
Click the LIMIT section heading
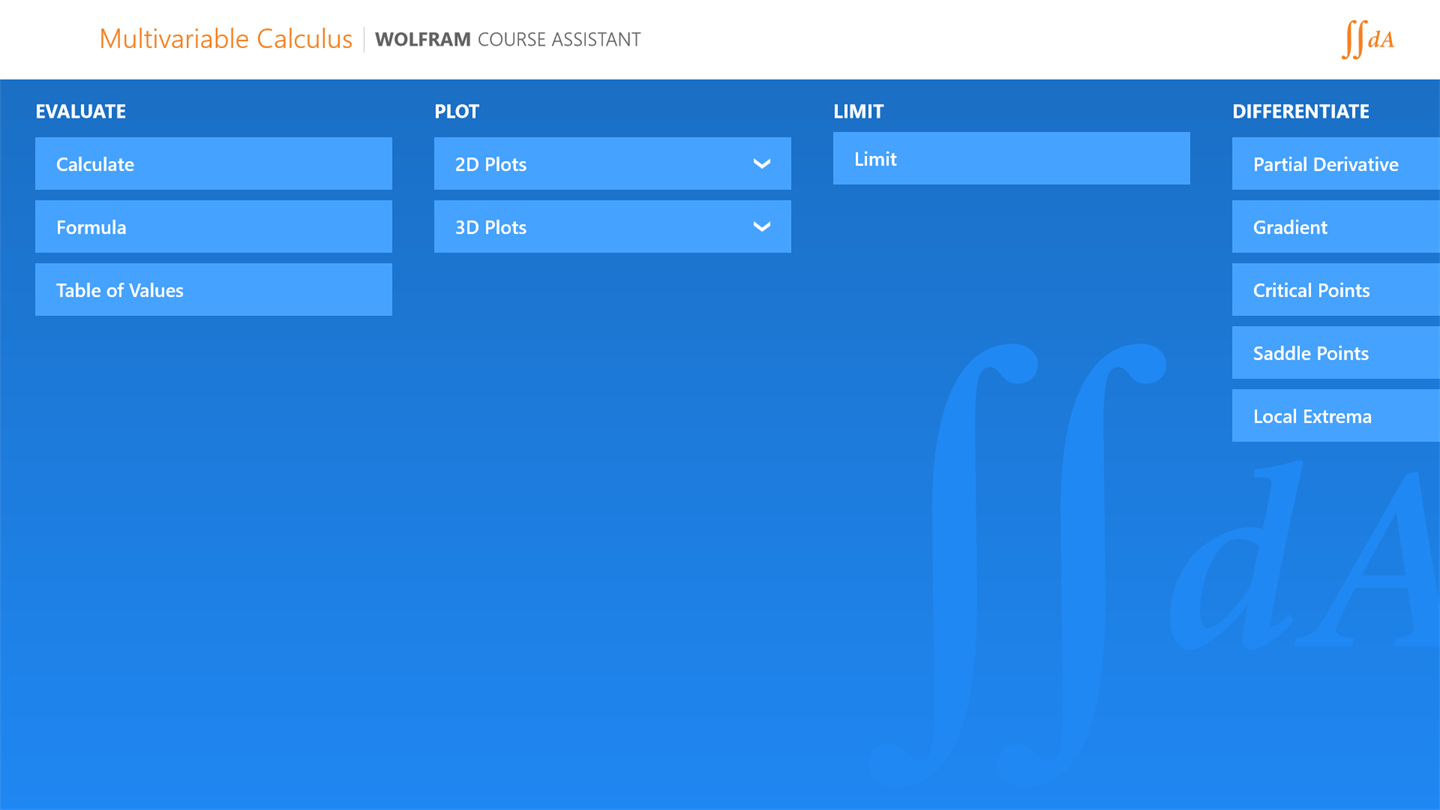coord(859,112)
